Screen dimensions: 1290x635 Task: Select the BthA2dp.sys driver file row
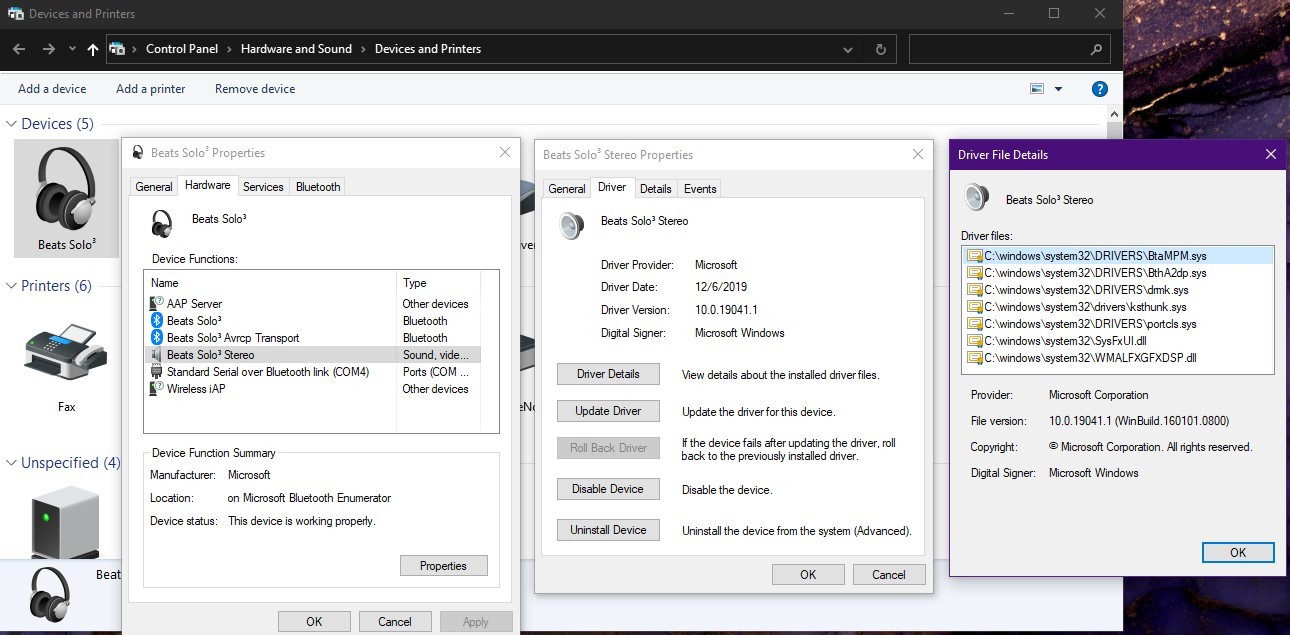pyautogui.click(x=1118, y=273)
